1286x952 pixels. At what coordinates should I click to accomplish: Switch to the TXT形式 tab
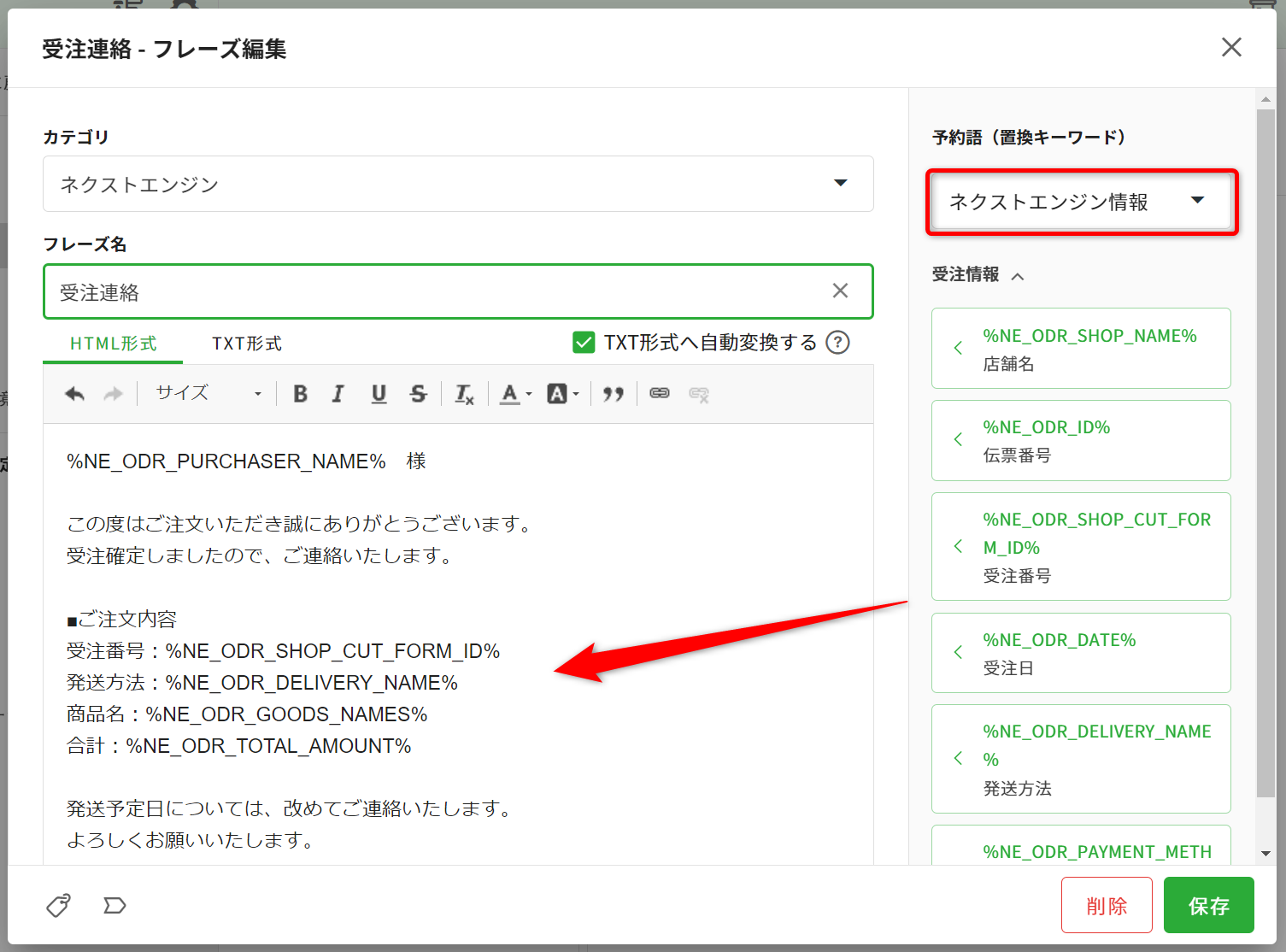247,344
